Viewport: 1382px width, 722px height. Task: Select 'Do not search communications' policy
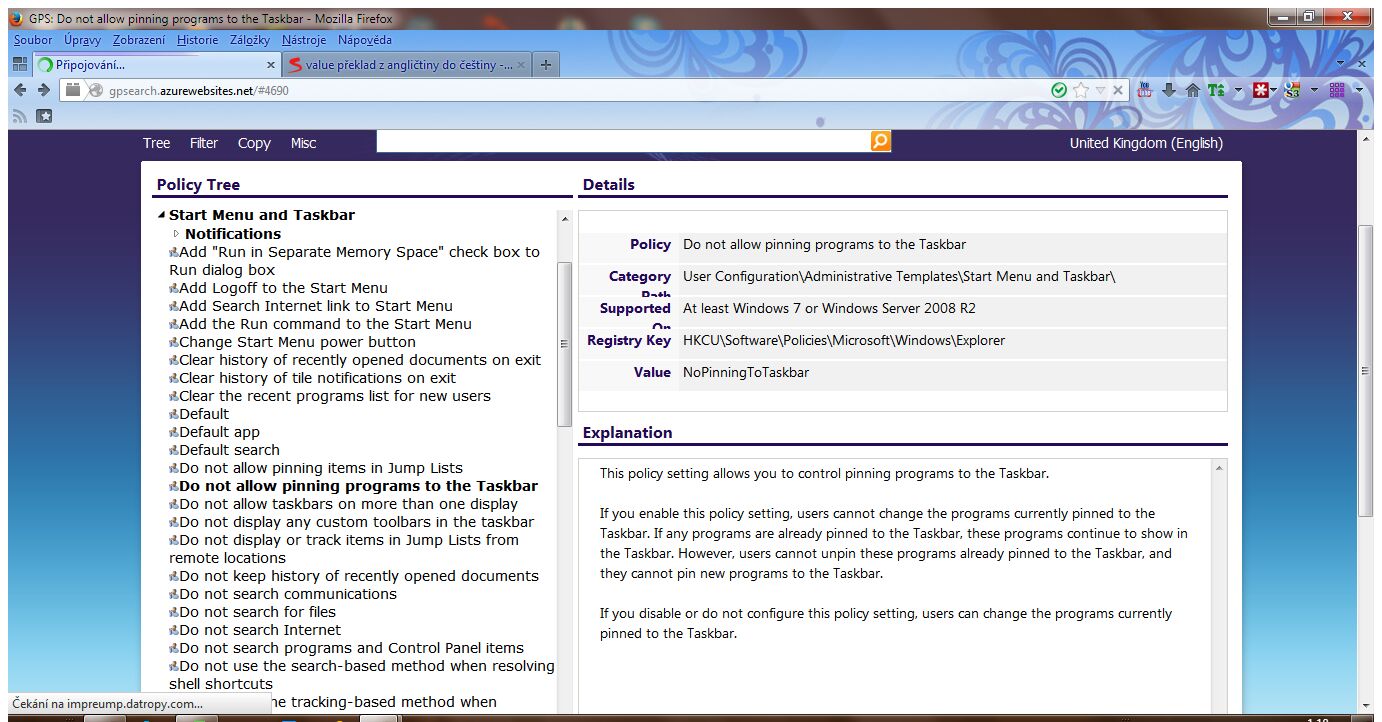tap(288, 594)
